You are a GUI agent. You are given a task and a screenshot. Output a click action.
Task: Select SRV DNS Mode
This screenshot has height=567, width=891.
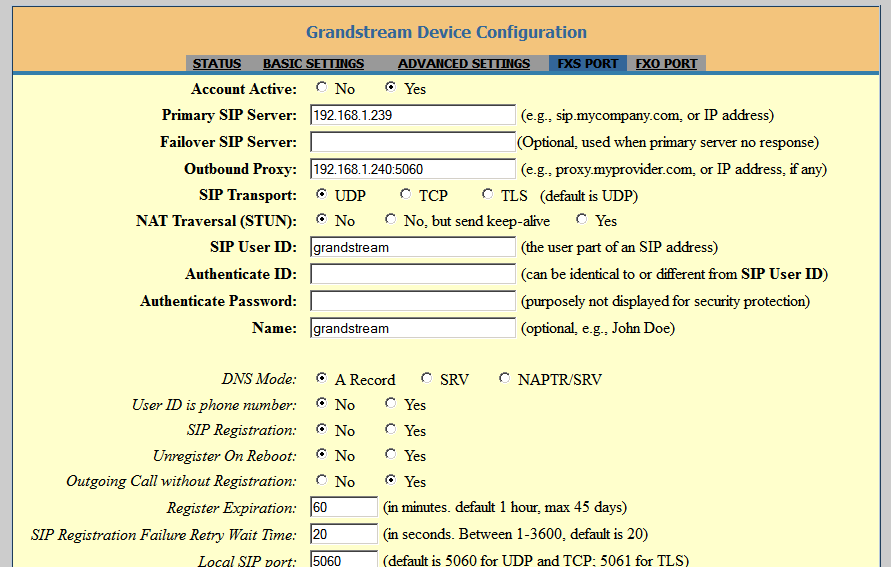tap(426, 378)
